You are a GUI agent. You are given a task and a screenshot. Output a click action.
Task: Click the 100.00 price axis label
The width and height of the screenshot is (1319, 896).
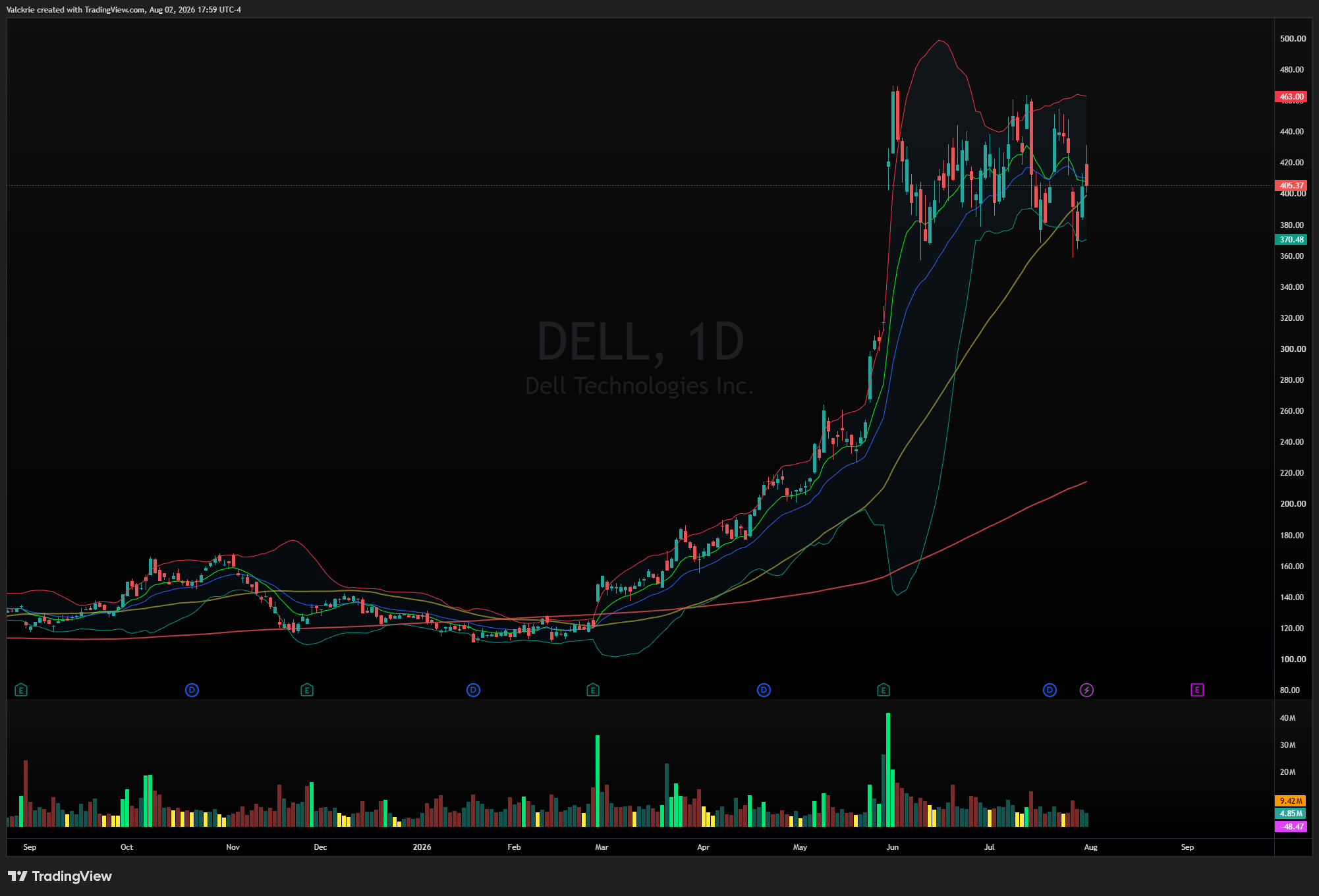click(x=1293, y=659)
